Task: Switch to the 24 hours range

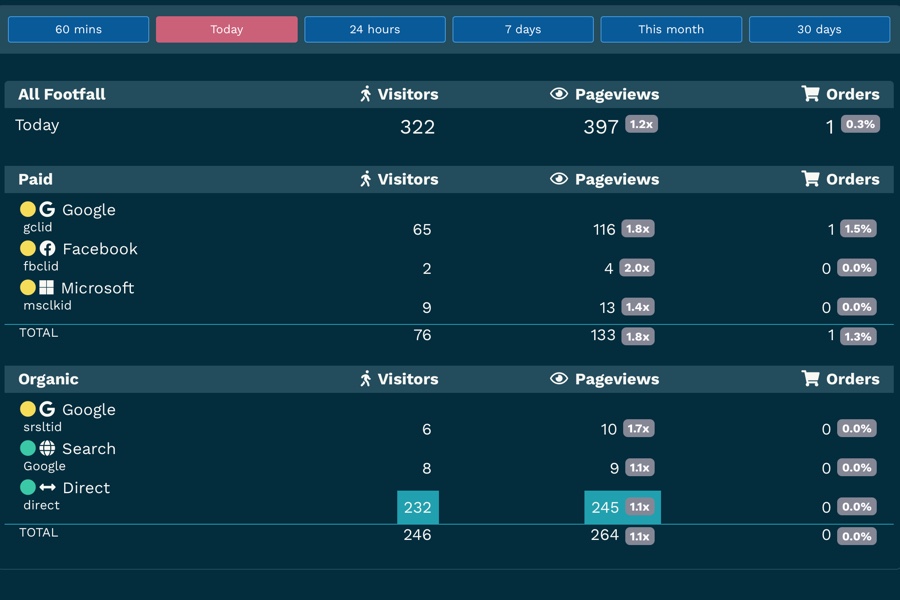Action: point(375,29)
